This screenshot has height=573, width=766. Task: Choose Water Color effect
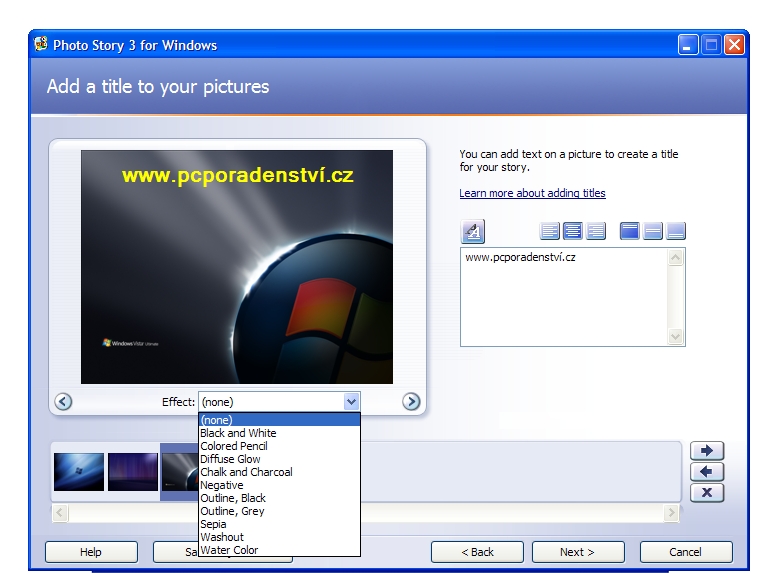tap(279, 550)
